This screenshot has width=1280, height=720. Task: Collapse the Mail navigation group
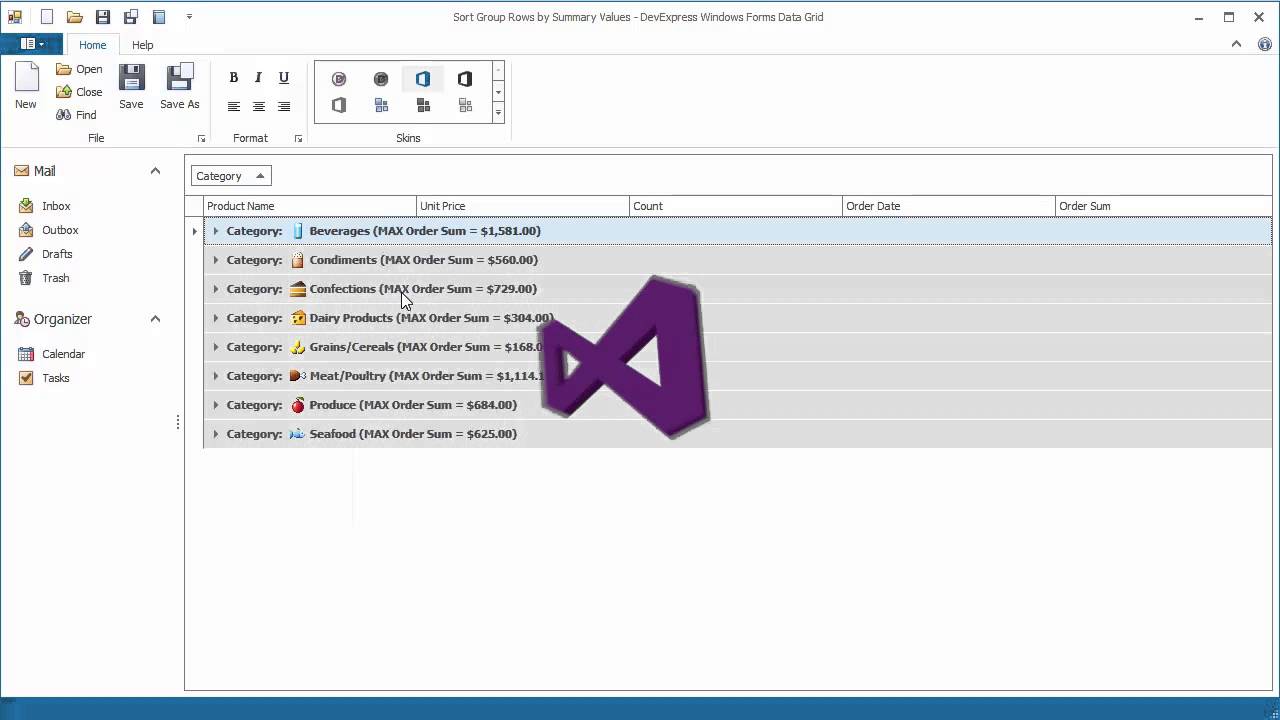point(155,171)
